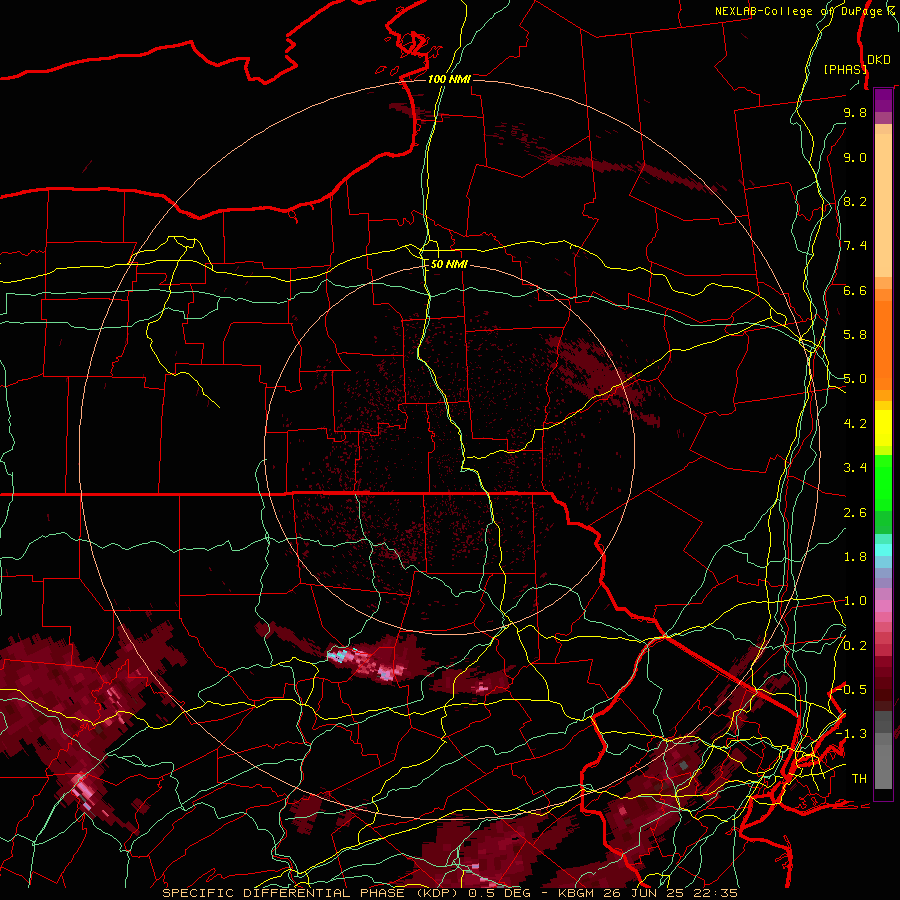Pick the purple top segment of color bar

pos(883,100)
